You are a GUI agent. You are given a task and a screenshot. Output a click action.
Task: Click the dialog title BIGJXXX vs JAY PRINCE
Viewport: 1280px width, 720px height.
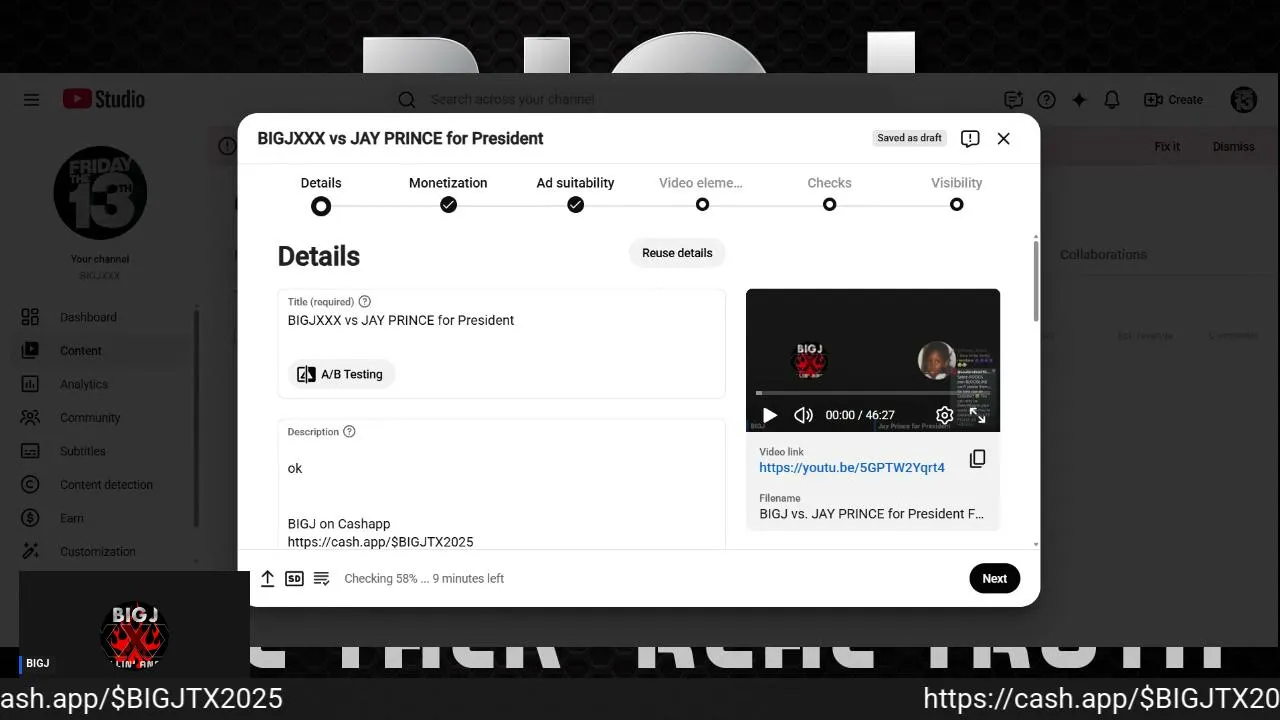pyautogui.click(x=400, y=138)
